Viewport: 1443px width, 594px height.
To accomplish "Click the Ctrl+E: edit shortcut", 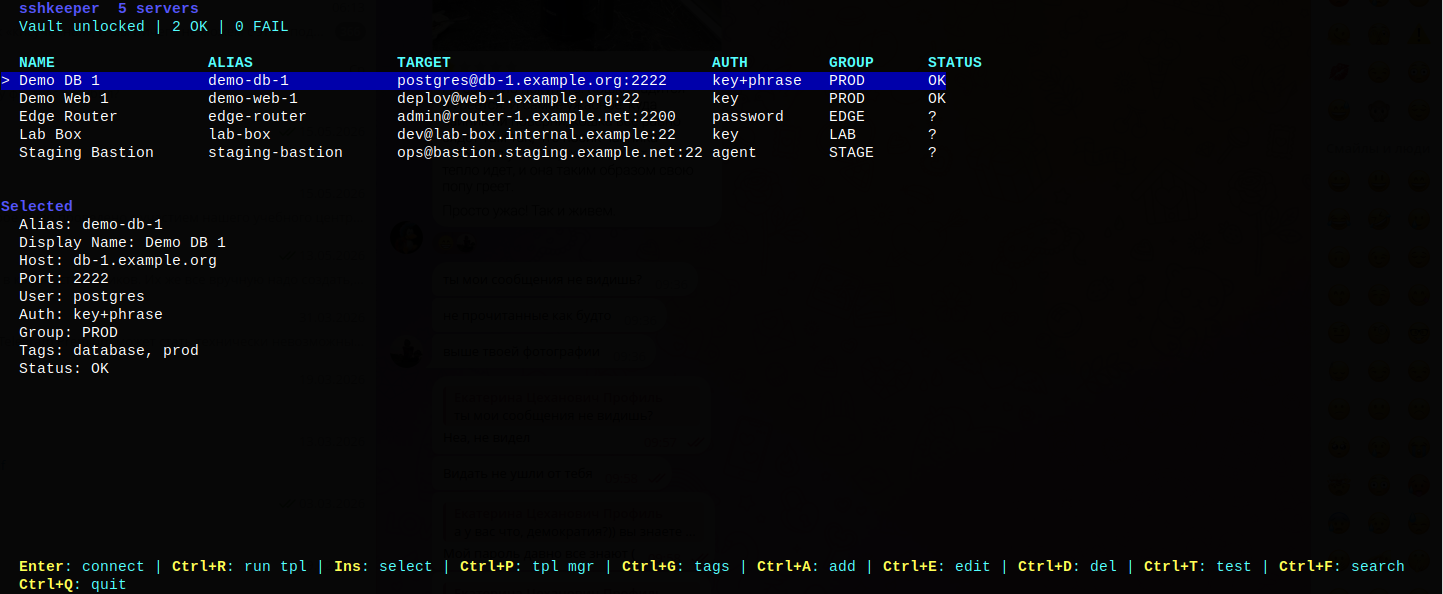I will [937, 566].
